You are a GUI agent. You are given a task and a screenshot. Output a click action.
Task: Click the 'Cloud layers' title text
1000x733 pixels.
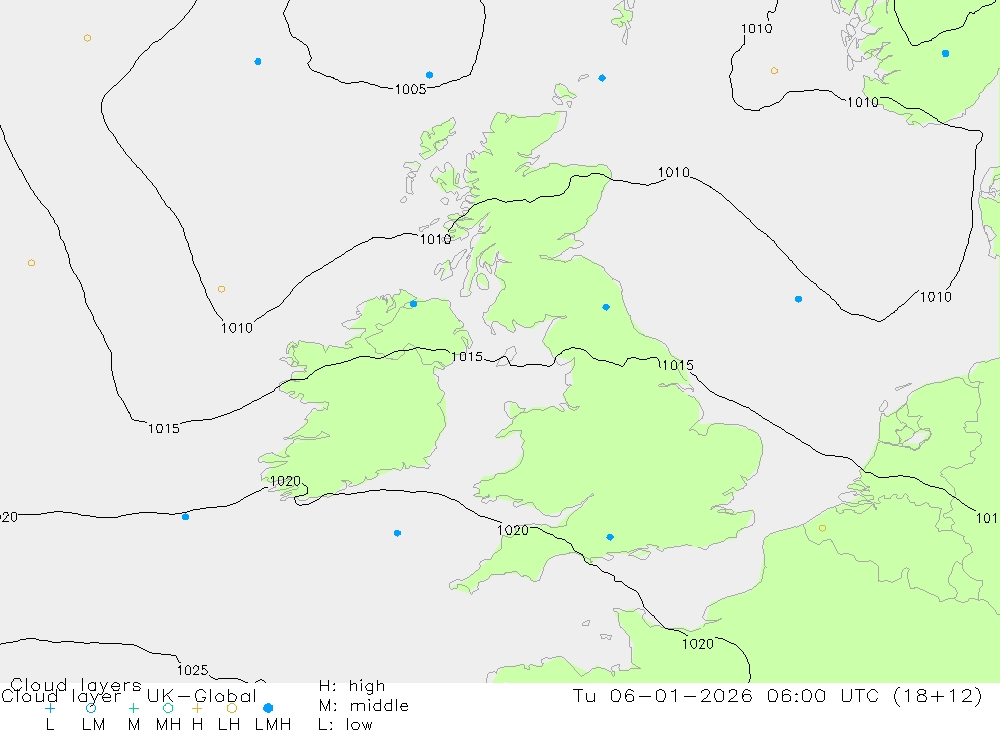(76, 685)
